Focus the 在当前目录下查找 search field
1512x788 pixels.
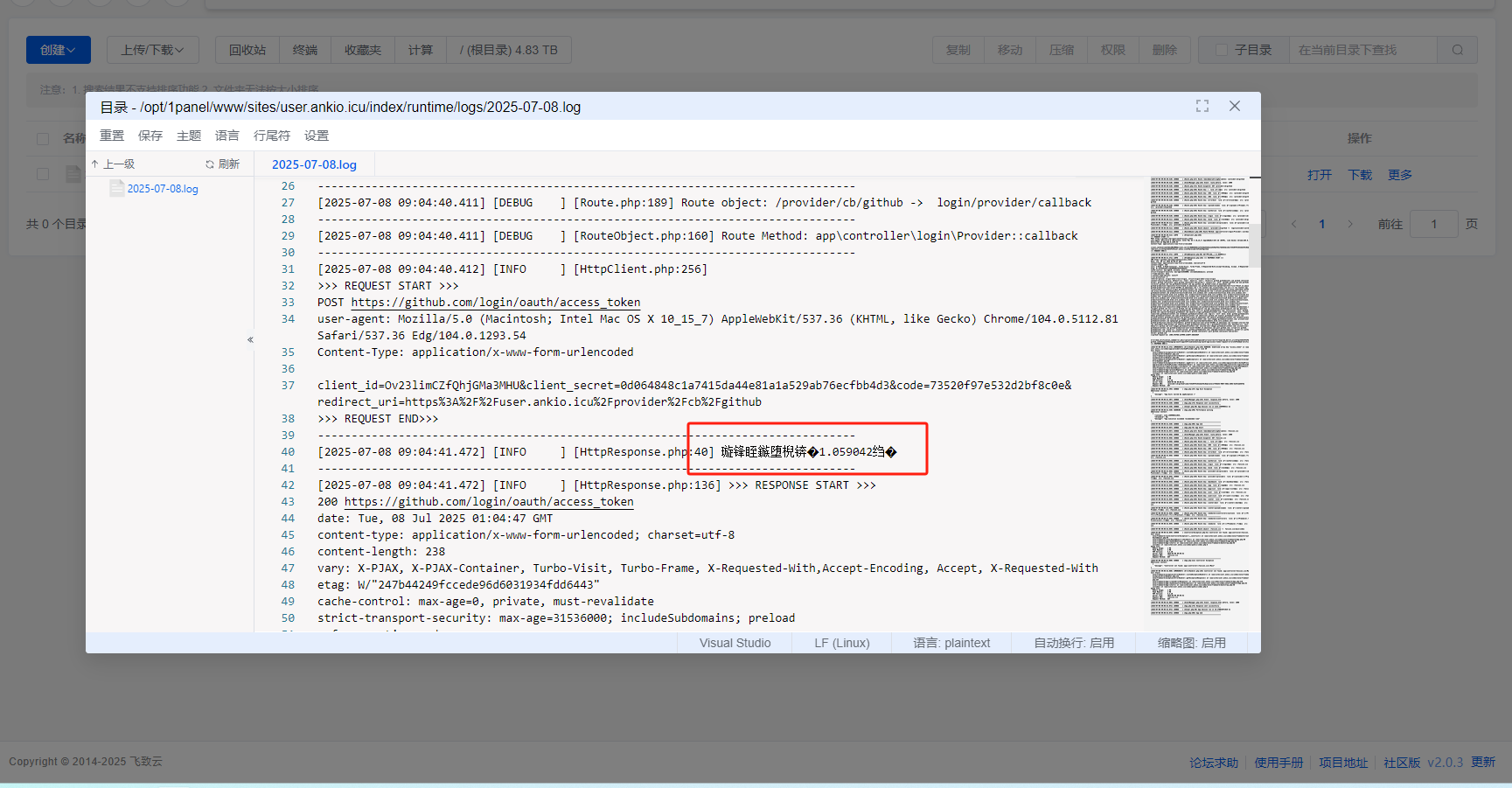[1362, 50]
